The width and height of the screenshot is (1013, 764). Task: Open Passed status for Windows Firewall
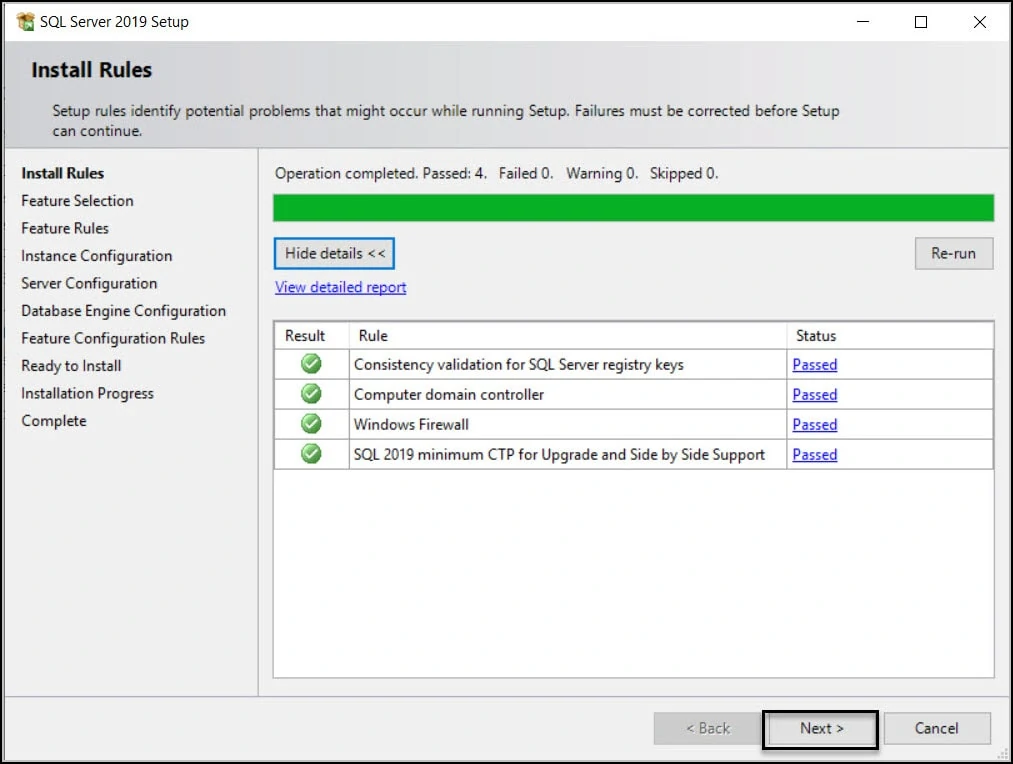[x=815, y=424]
